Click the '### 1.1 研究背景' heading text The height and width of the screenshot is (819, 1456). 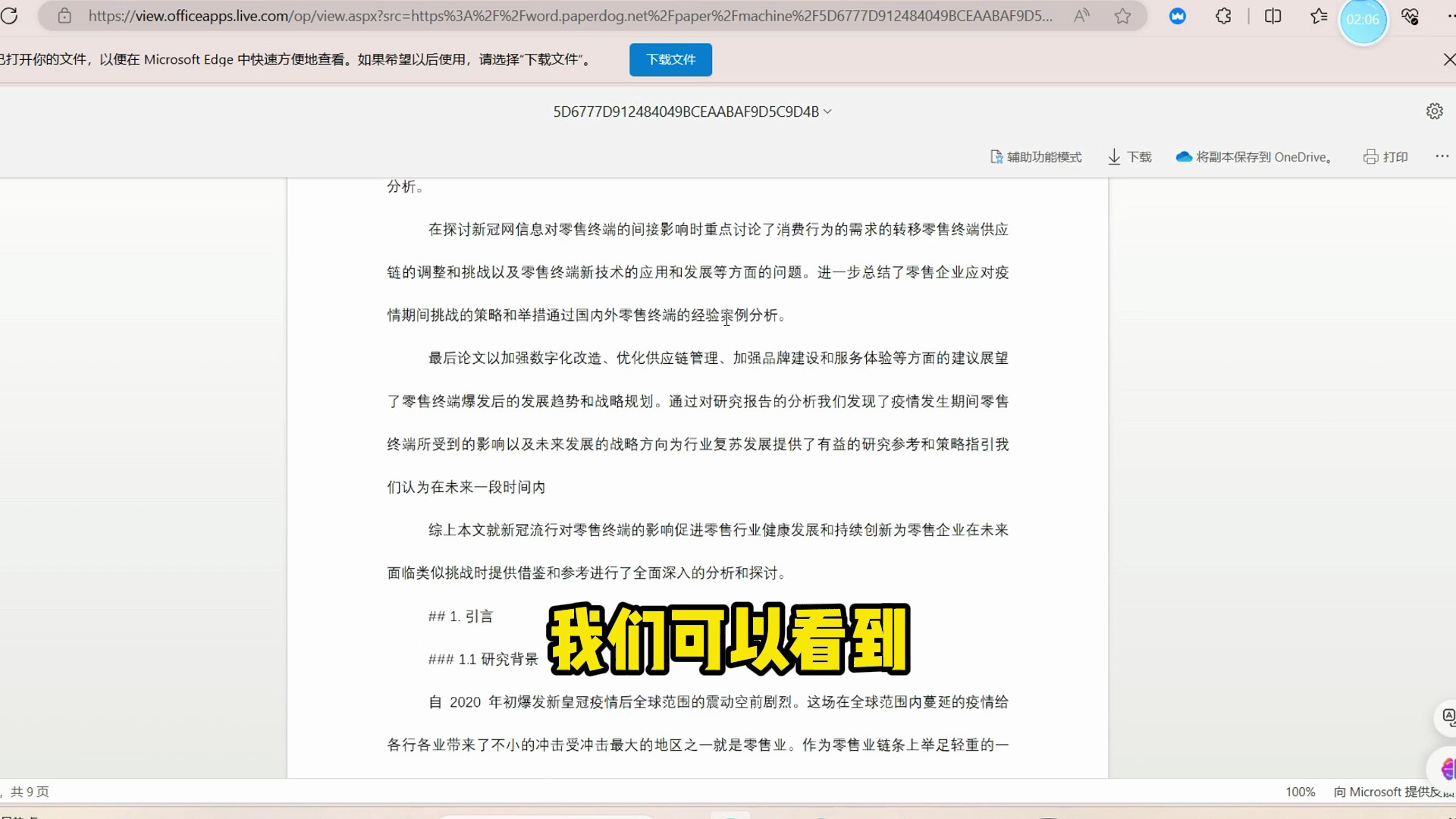[x=483, y=659]
